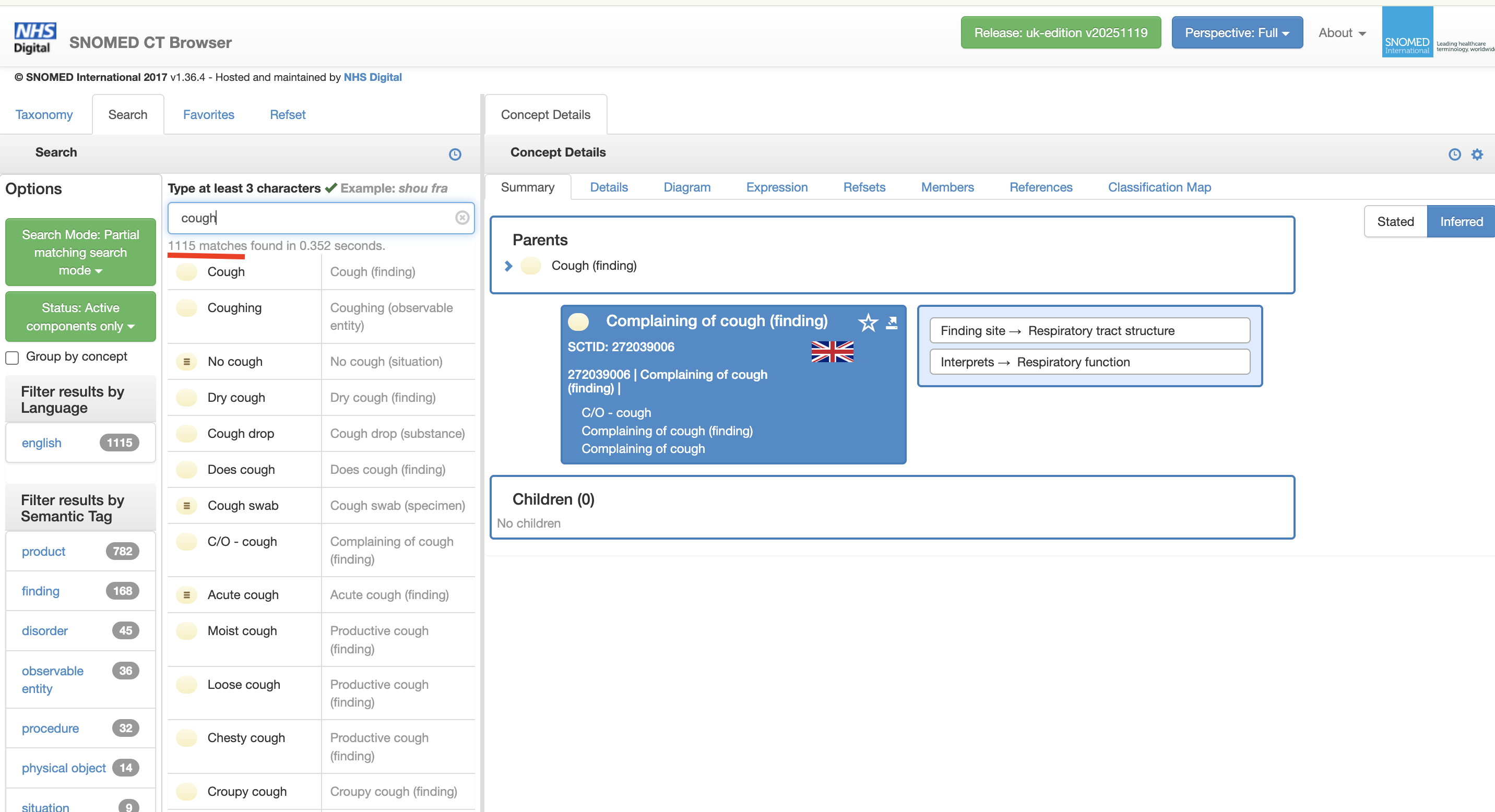The height and width of the screenshot is (812, 1495).
Task: Click inside the cough search field
Action: click(x=319, y=218)
